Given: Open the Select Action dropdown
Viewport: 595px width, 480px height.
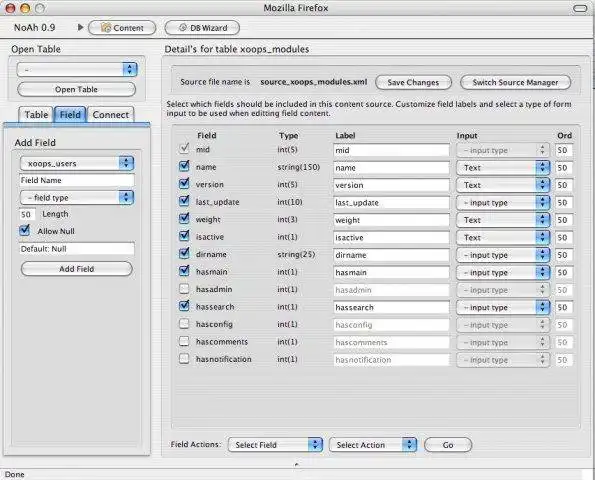Looking at the screenshot, I should (x=373, y=445).
